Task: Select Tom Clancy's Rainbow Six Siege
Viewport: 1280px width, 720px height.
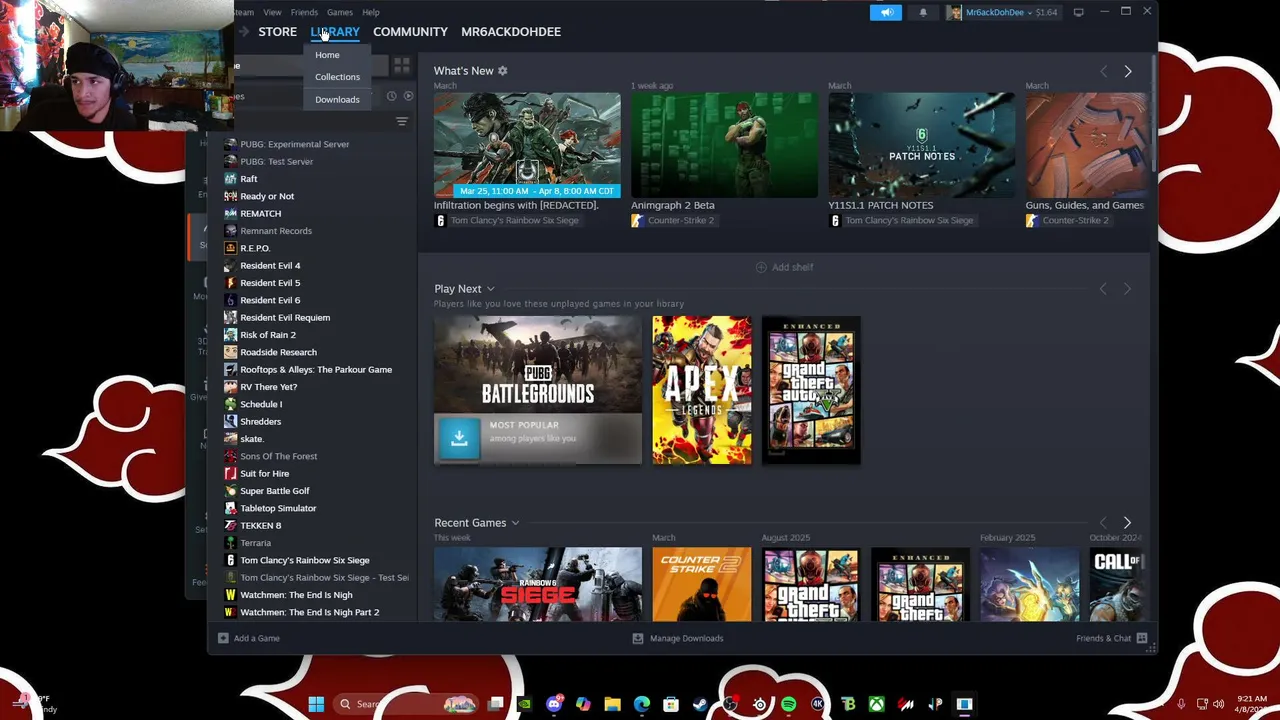Action: (x=305, y=560)
